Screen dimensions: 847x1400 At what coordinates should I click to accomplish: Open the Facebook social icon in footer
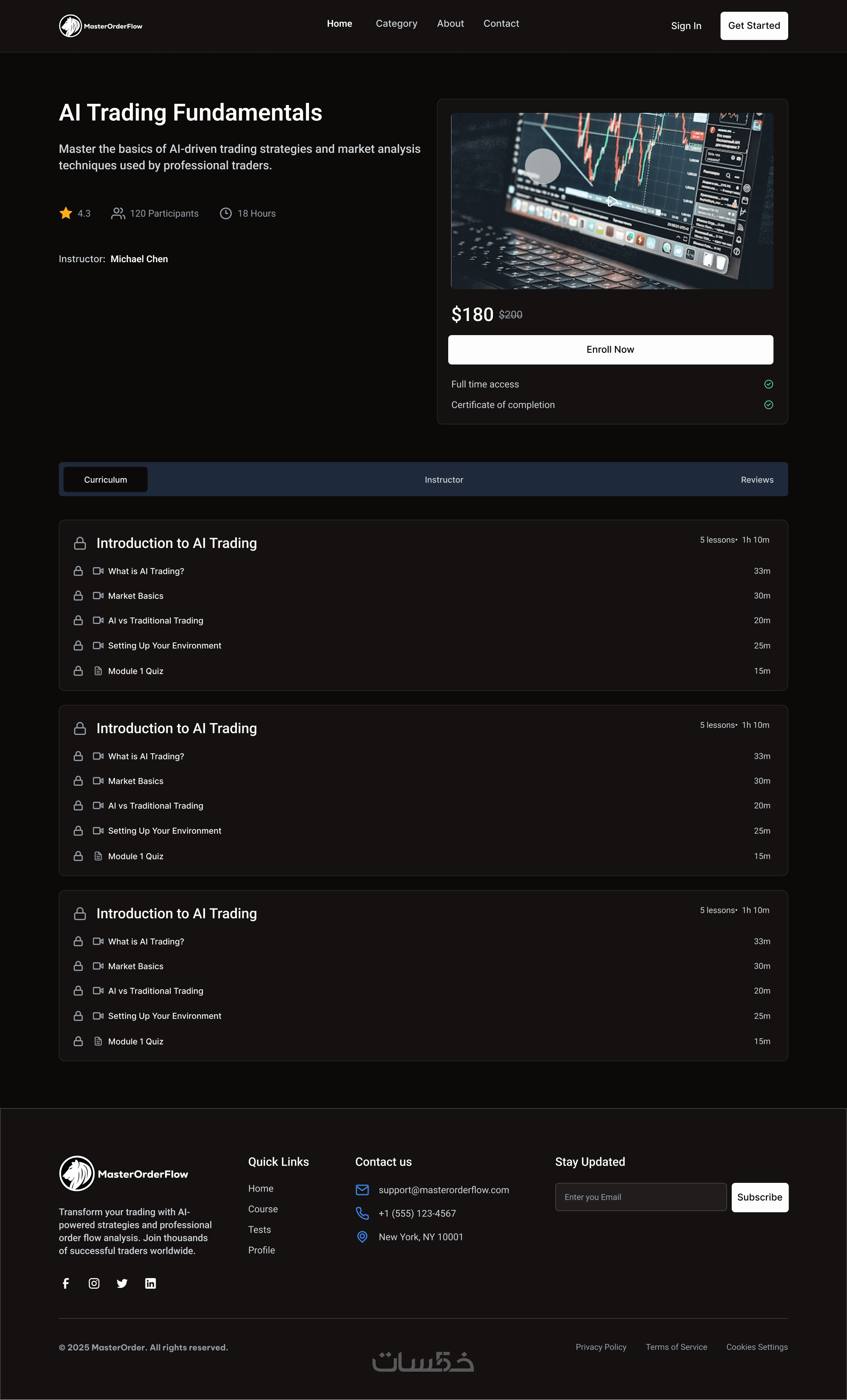pos(66,1284)
